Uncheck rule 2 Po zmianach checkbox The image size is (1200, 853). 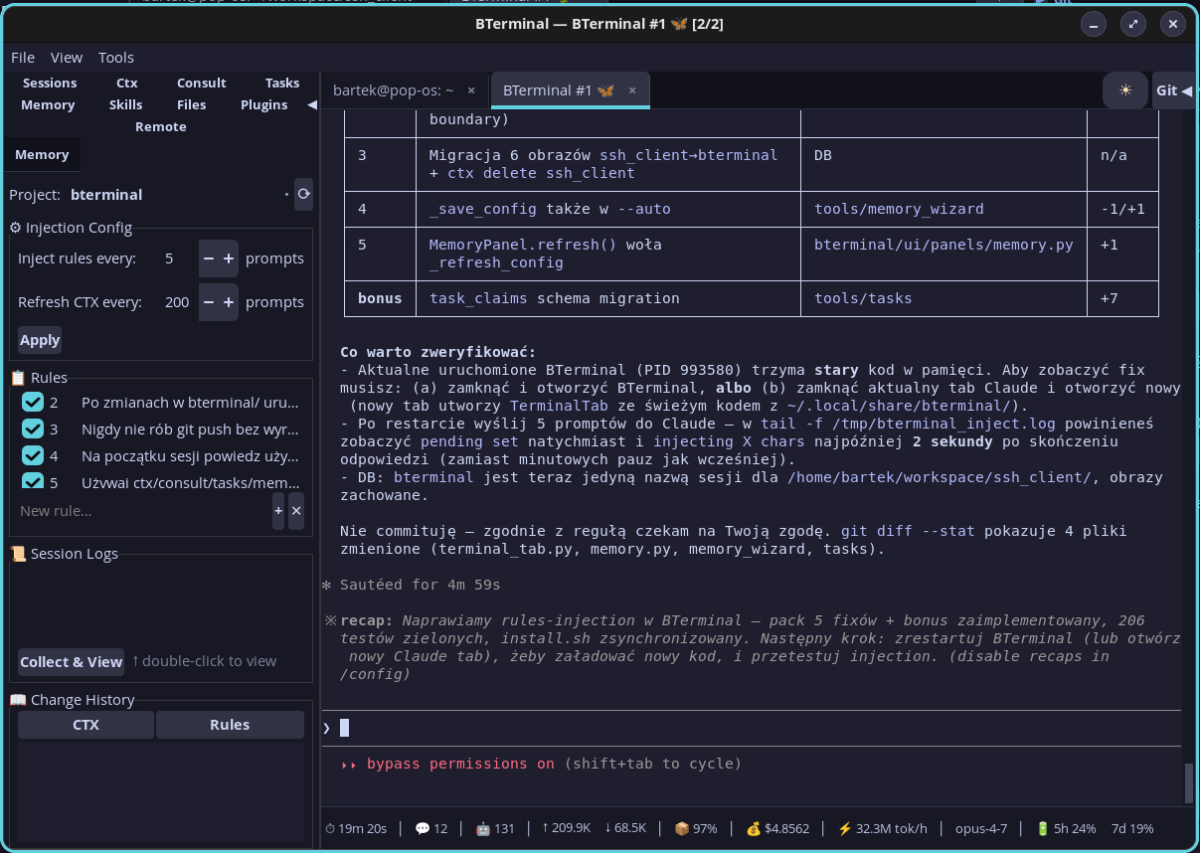click(33, 402)
